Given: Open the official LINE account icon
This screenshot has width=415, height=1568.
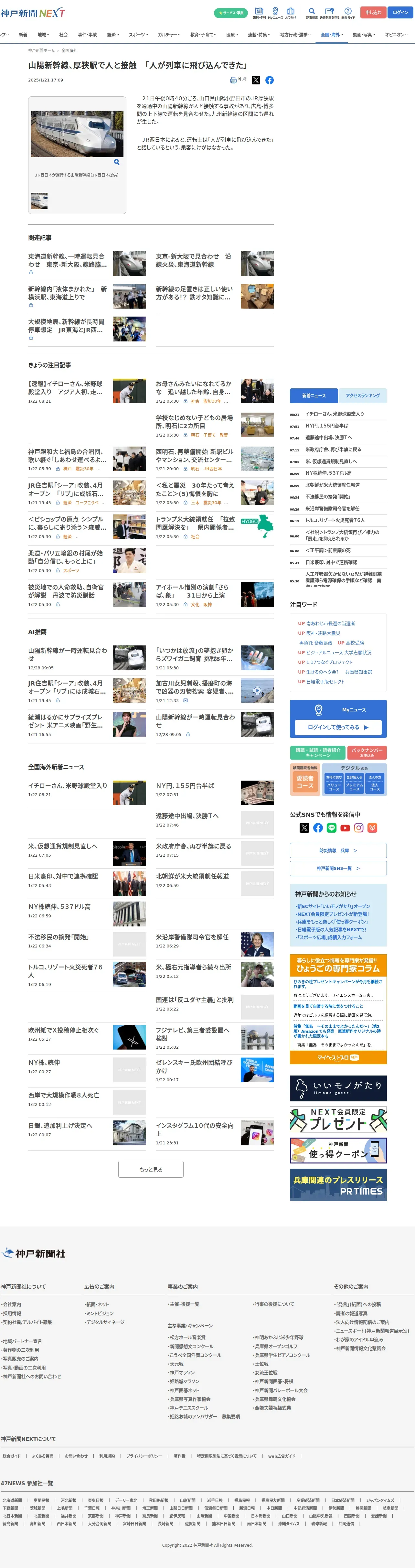Looking at the screenshot, I should click(332, 827).
